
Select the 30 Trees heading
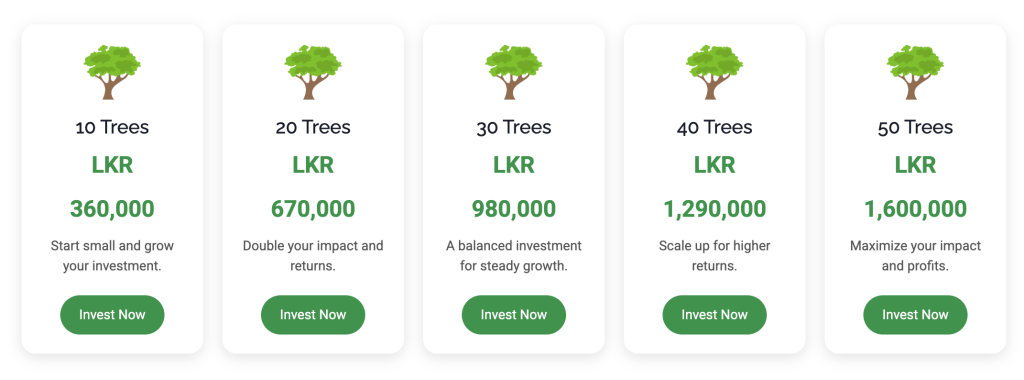click(x=514, y=127)
